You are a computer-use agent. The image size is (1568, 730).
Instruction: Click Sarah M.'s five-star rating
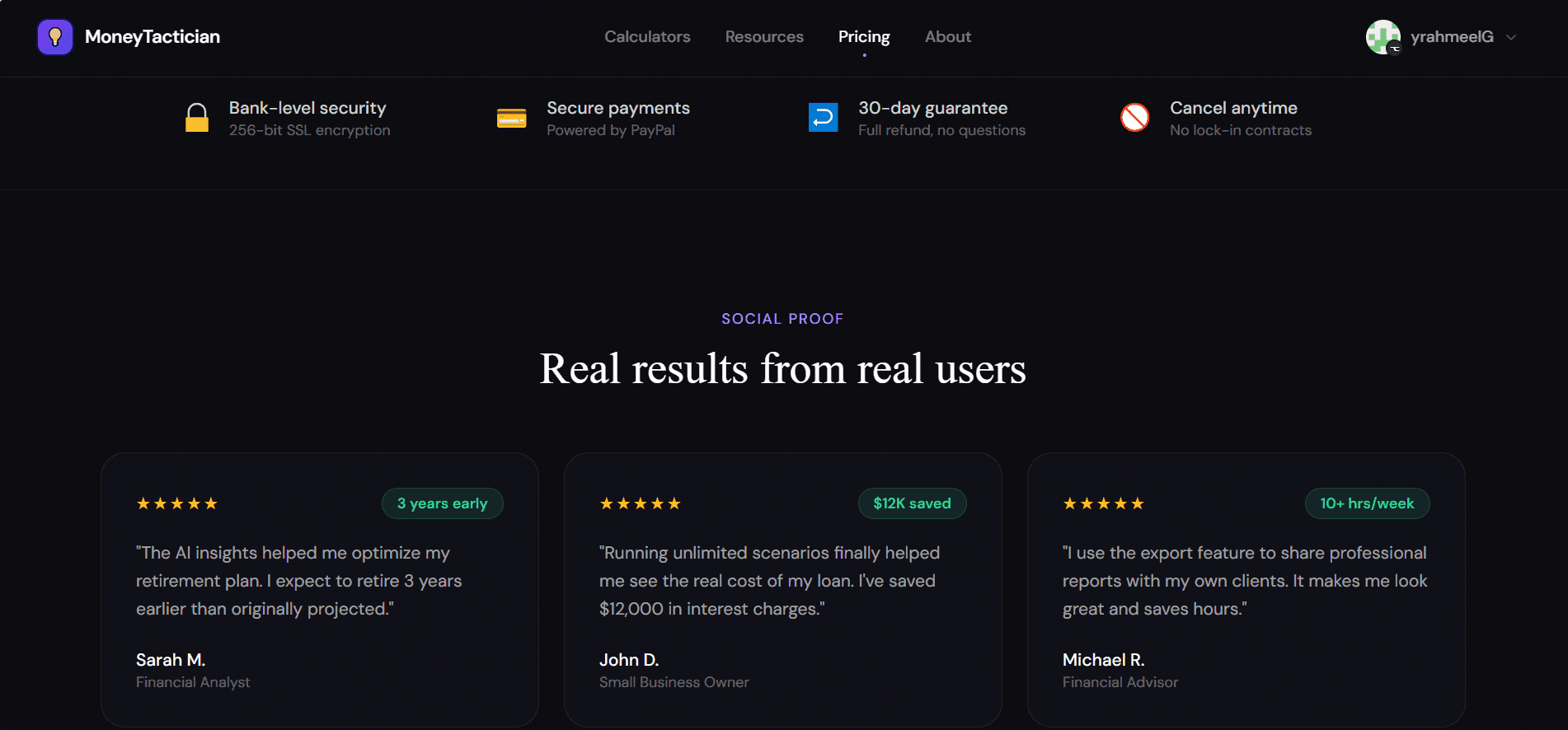coord(176,503)
